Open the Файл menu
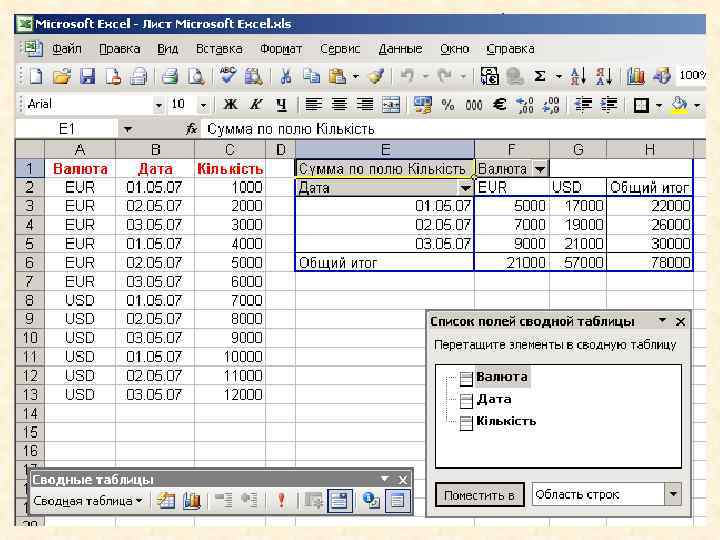 point(67,49)
